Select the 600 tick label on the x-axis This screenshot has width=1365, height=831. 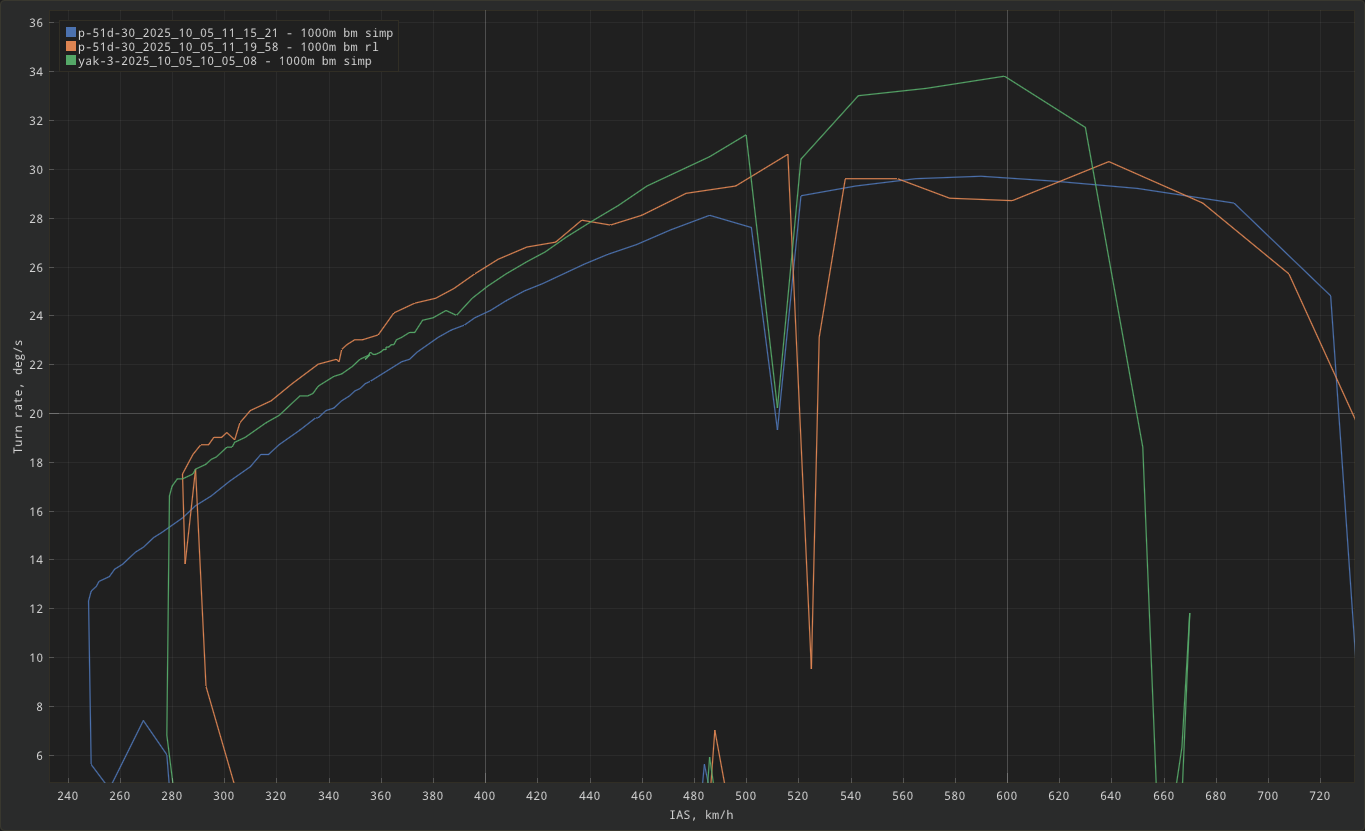(1007, 796)
